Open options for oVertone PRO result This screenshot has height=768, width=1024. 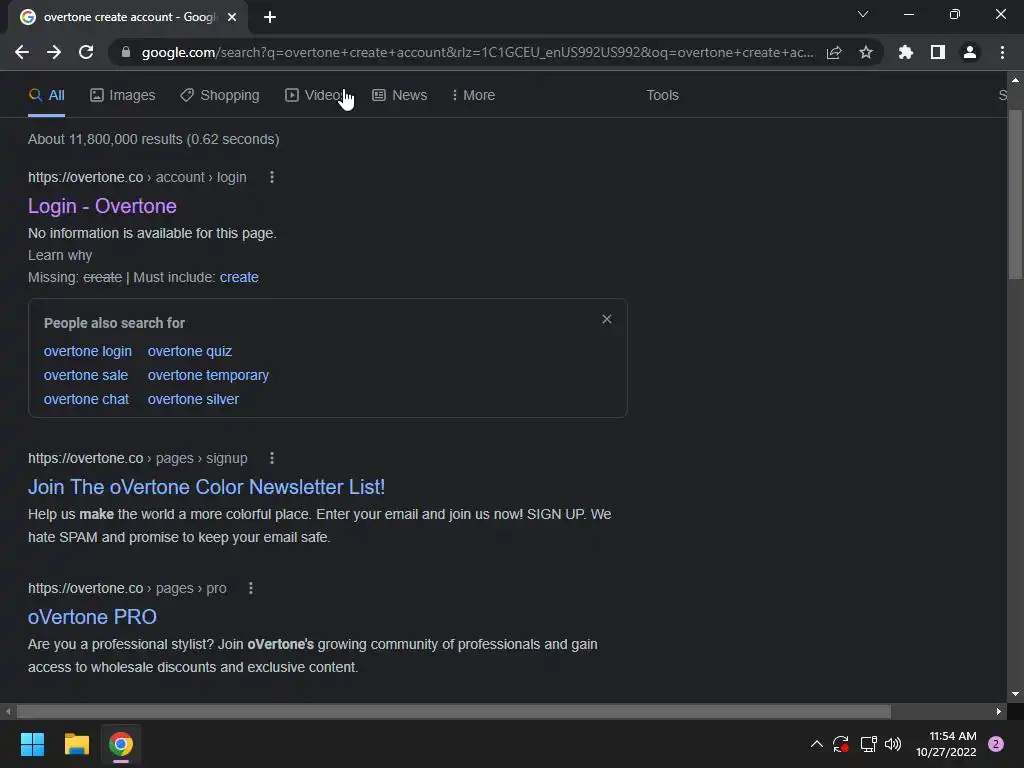coord(251,588)
